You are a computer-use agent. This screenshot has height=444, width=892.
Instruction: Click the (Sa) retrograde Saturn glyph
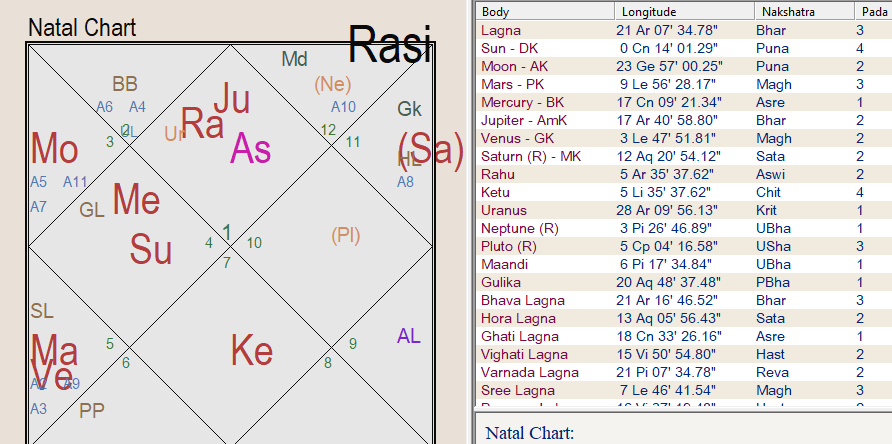[x=431, y=150]
